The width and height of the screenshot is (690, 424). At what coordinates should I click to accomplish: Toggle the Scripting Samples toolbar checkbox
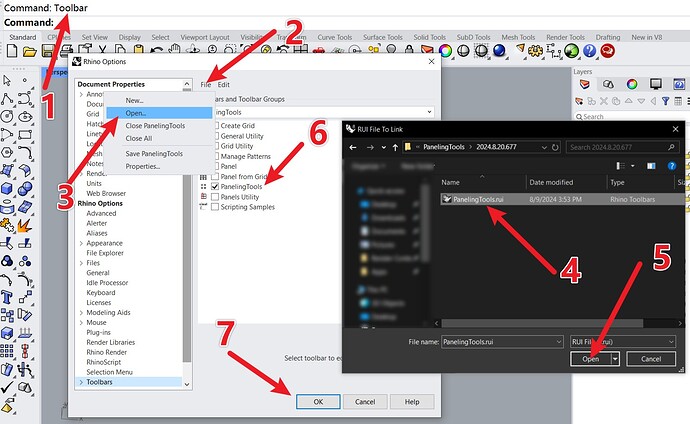coord(215,207)
